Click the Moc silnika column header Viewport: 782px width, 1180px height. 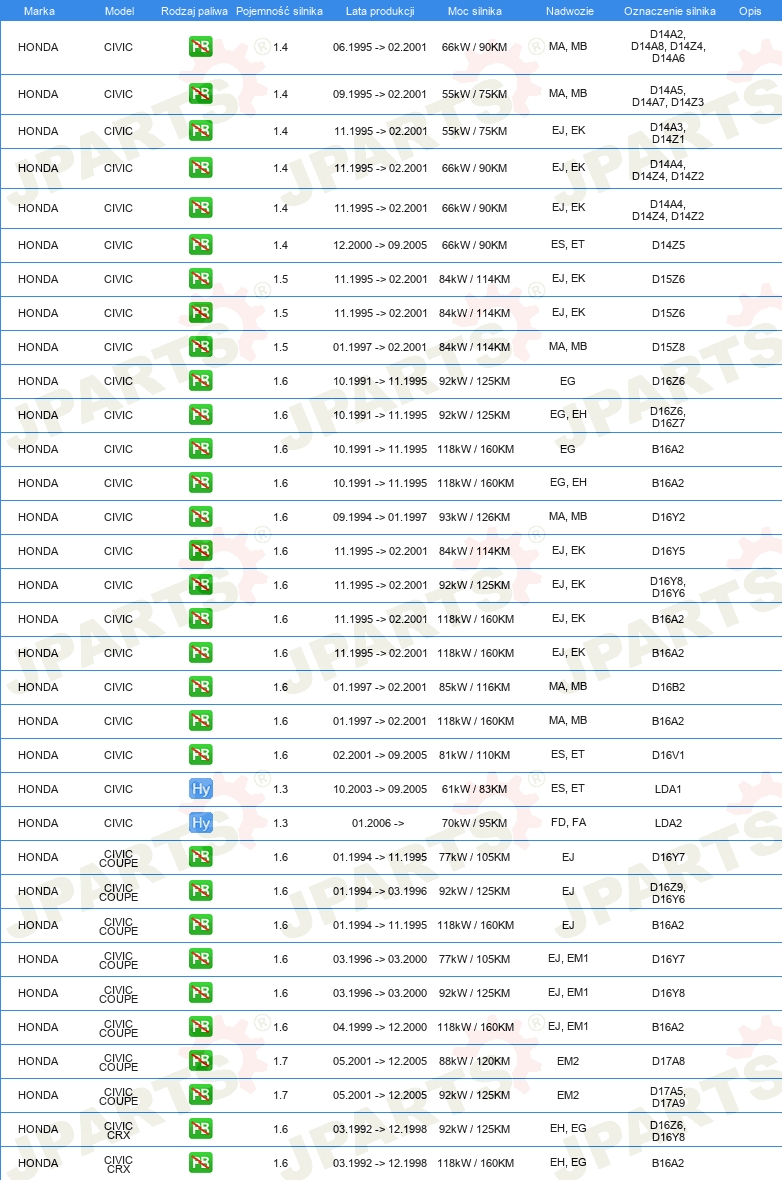(x=475, y=11)
